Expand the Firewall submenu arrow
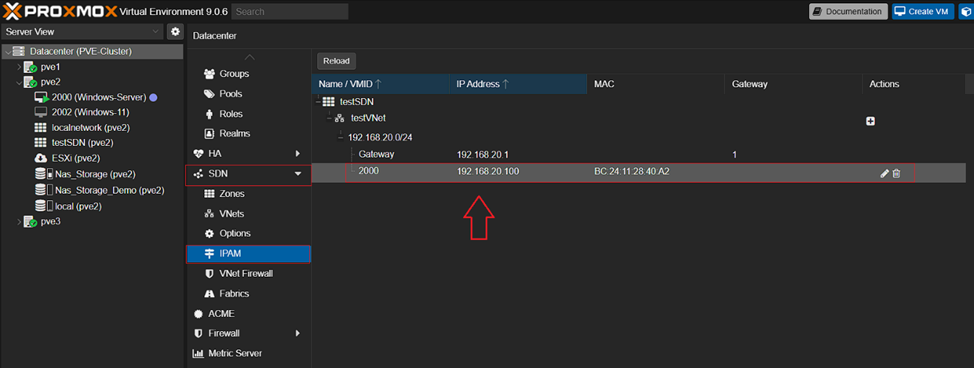 point(298,333)
